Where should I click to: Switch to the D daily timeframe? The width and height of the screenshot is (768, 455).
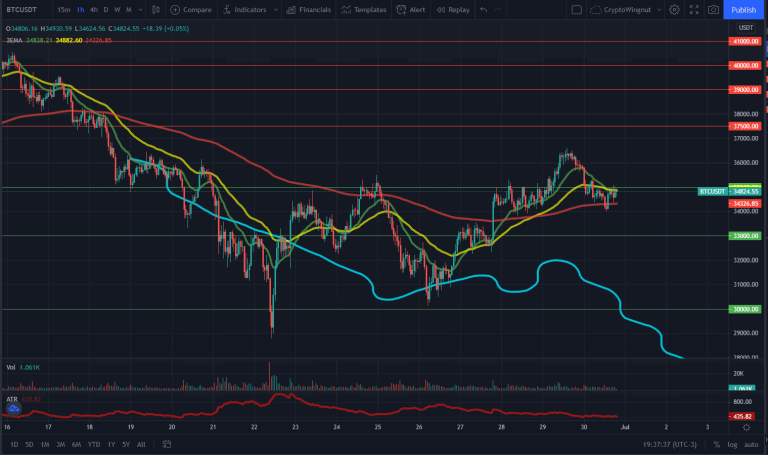[106, 9]
